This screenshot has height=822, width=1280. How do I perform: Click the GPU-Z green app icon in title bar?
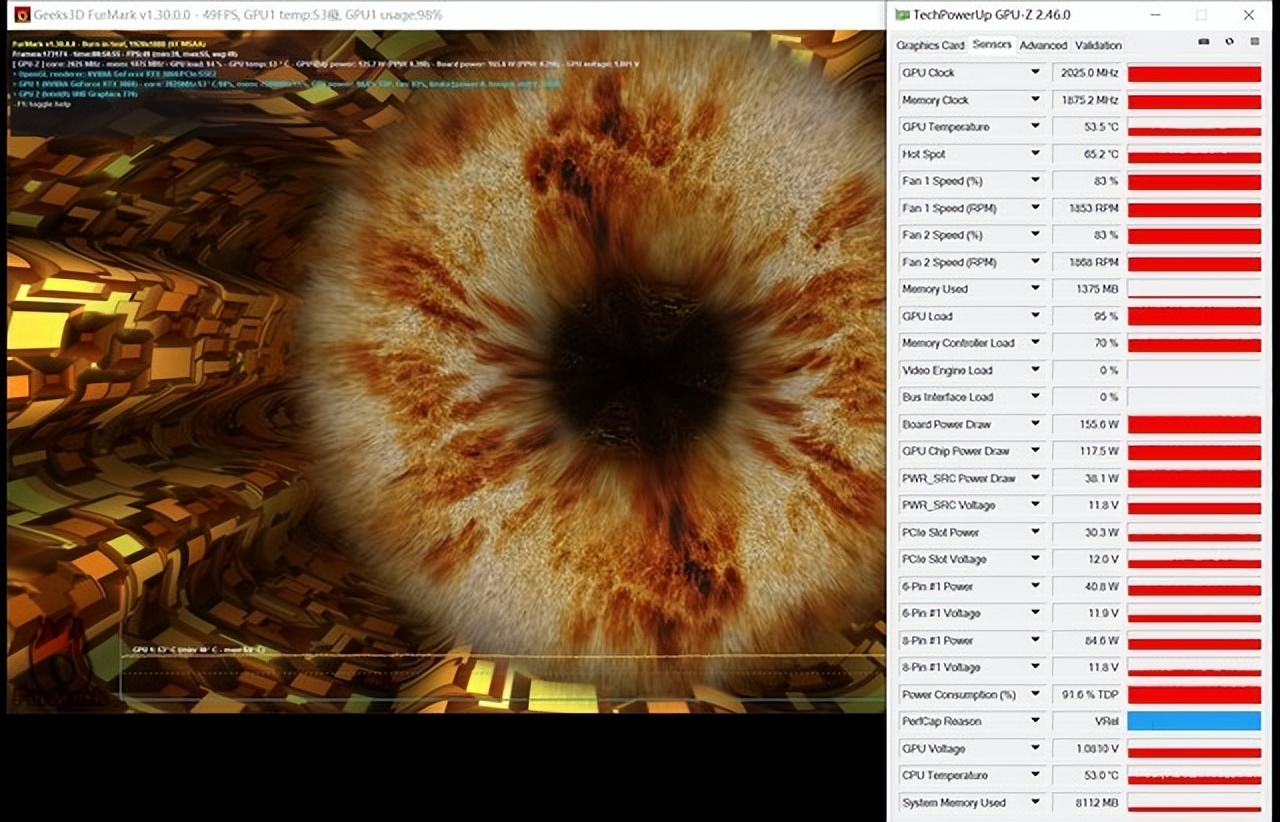(x=902, y=15)
